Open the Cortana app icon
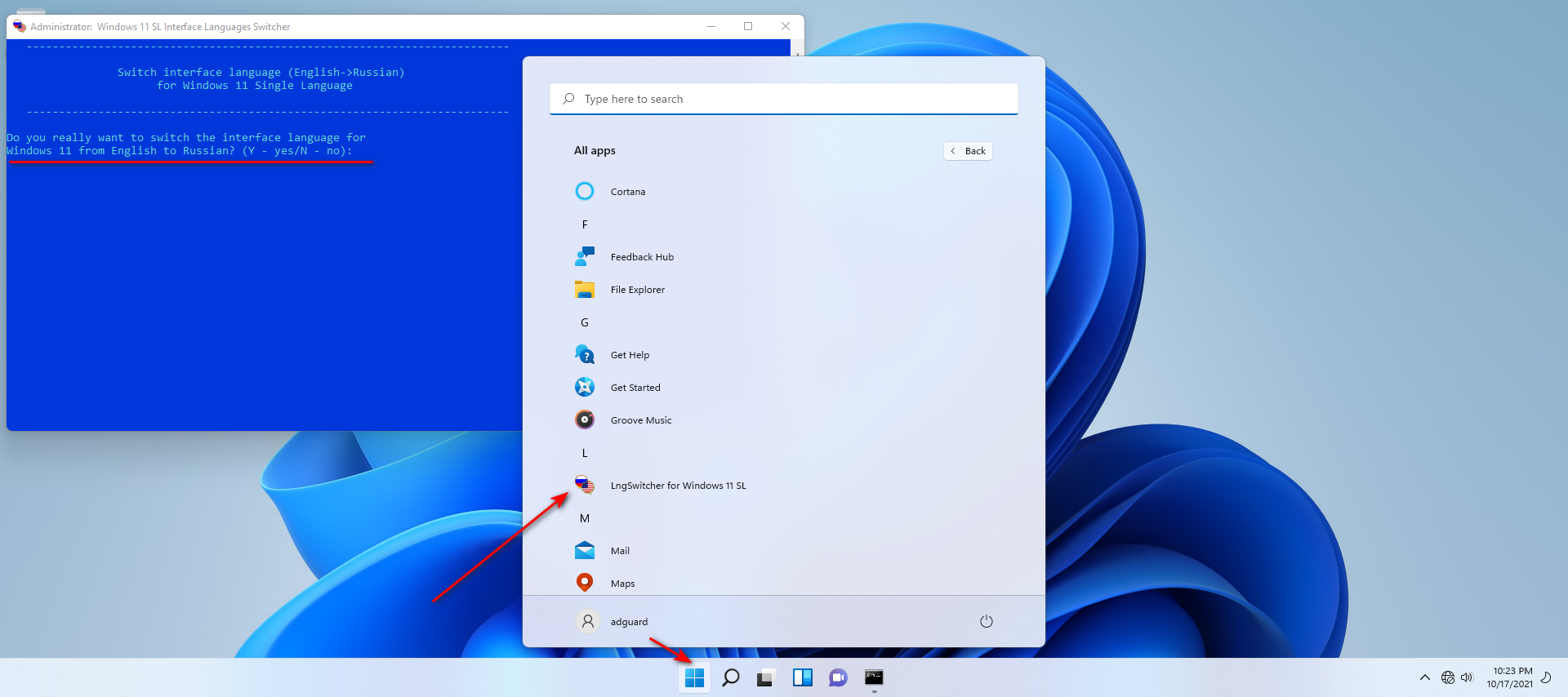This screenshot has height=697, width=1568. pyautogui.click(x=585, y=191)
